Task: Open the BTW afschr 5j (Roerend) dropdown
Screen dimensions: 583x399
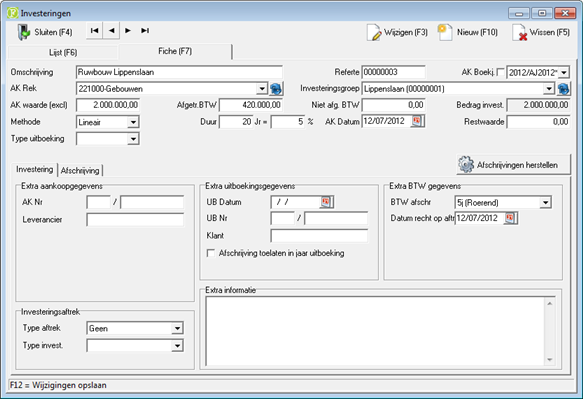Action: [545, 203]
